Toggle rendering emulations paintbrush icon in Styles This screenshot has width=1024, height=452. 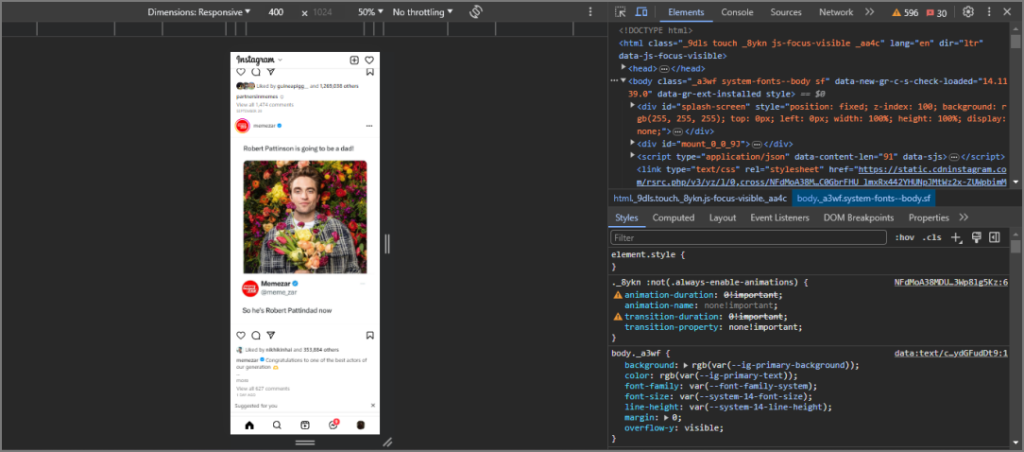pyautogui.click(x=976, y=237)
